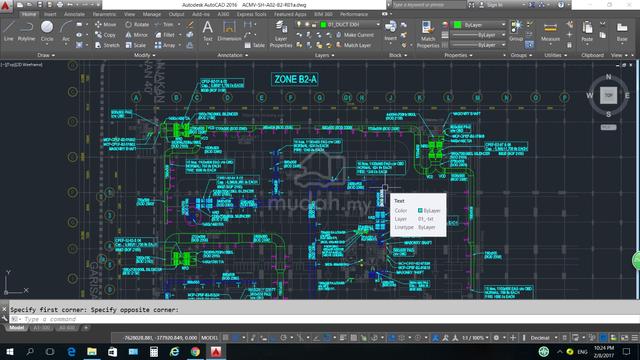The width and height of the screenshot is (640, 360).
Task: Expand the Draw panel
Action: click(46, 55)
